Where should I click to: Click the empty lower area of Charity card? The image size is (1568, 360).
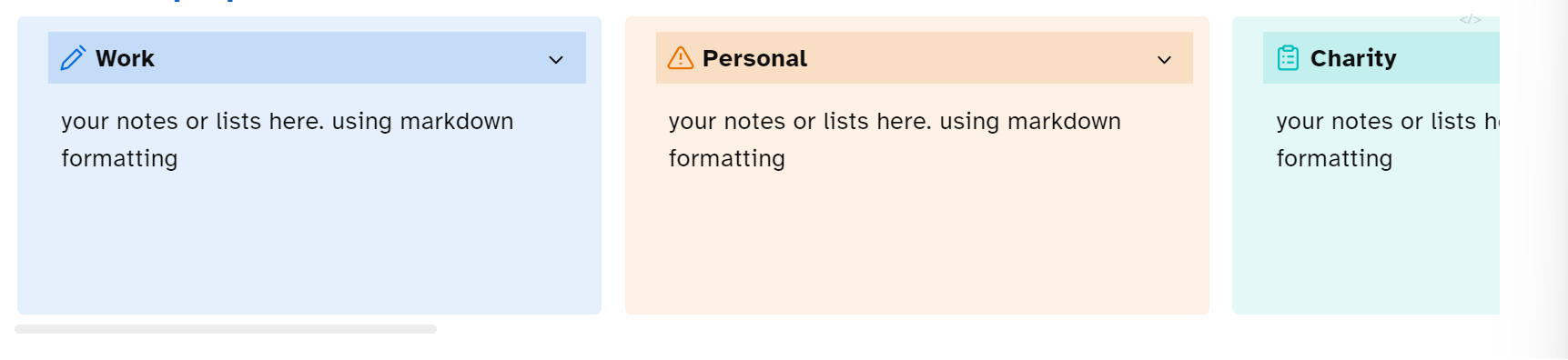pos(1366,245)
